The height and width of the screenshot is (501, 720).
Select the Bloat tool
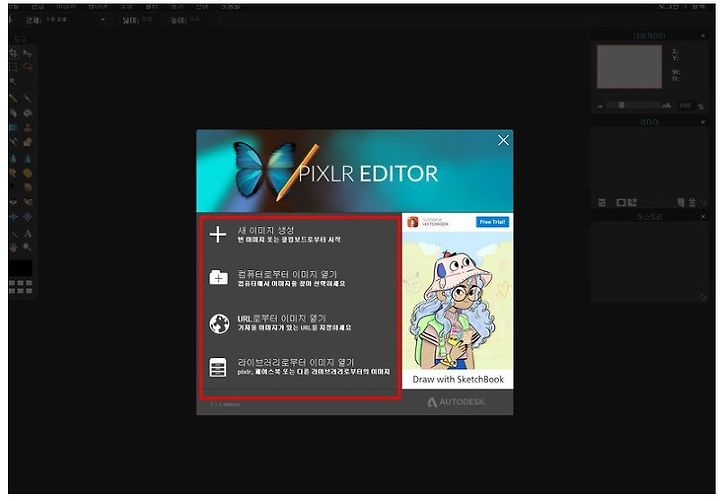click(14, 216)
